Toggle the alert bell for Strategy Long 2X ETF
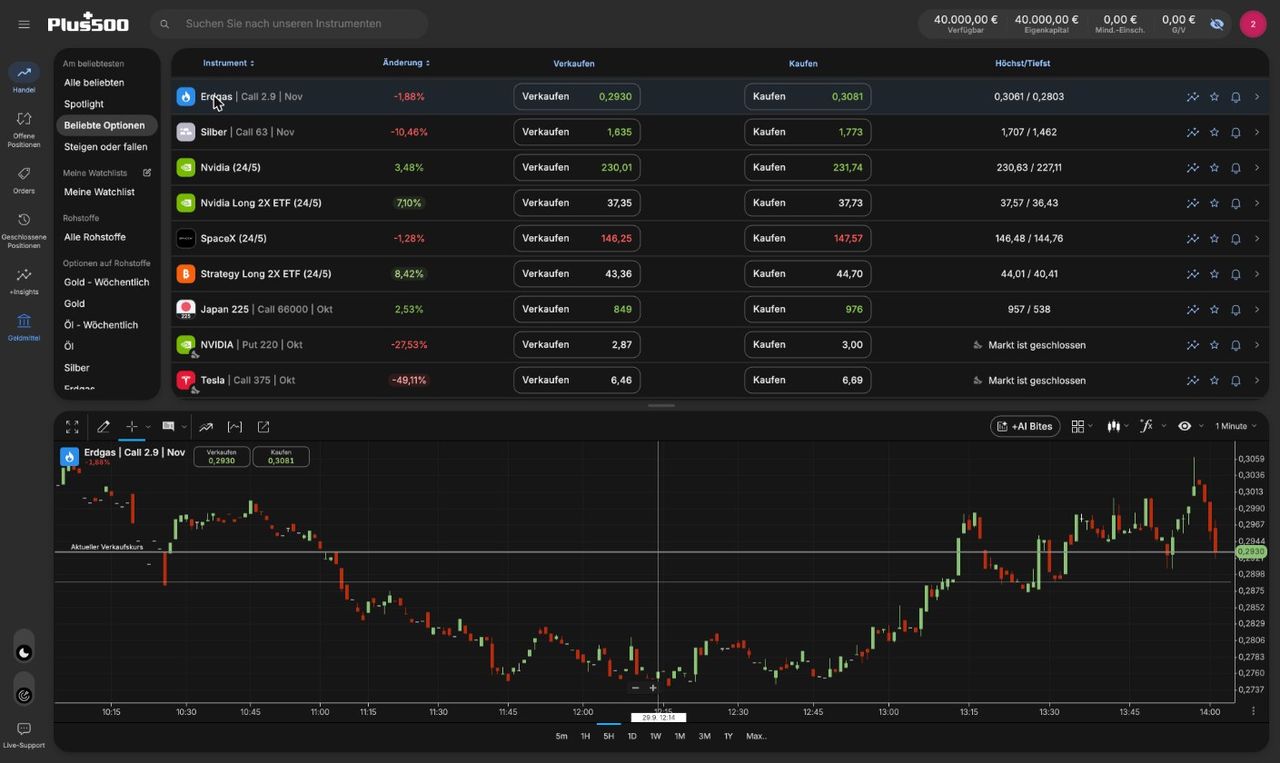 (1235, 274)
